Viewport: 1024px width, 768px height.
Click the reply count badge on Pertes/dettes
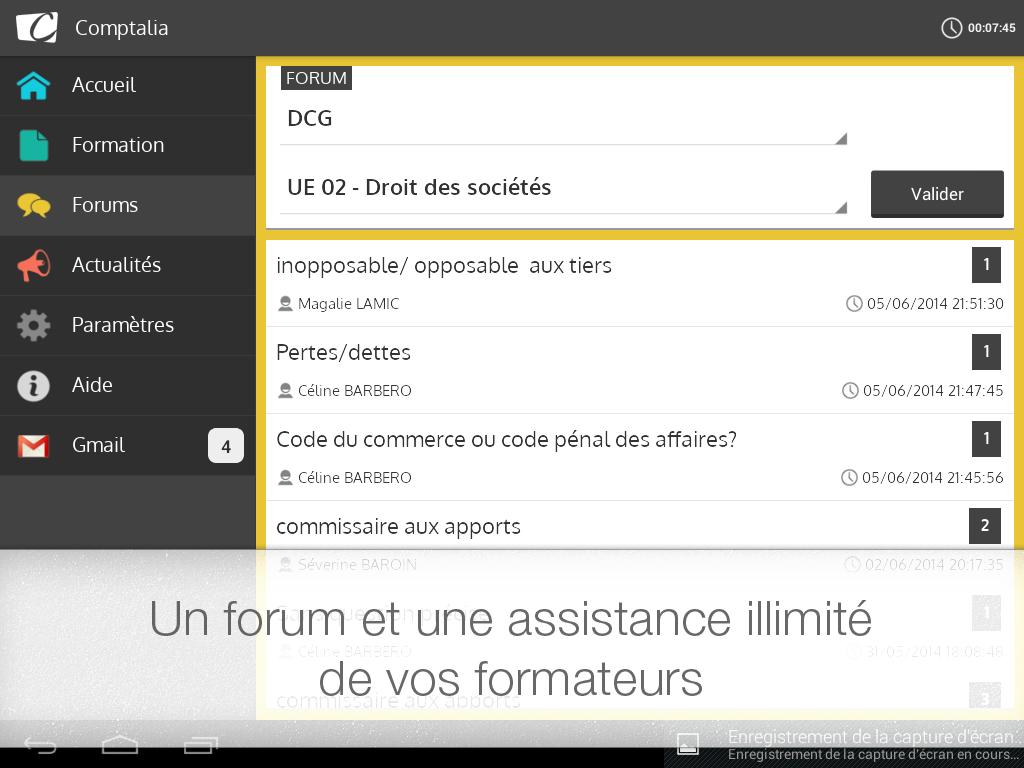click(x=986, y=352)
